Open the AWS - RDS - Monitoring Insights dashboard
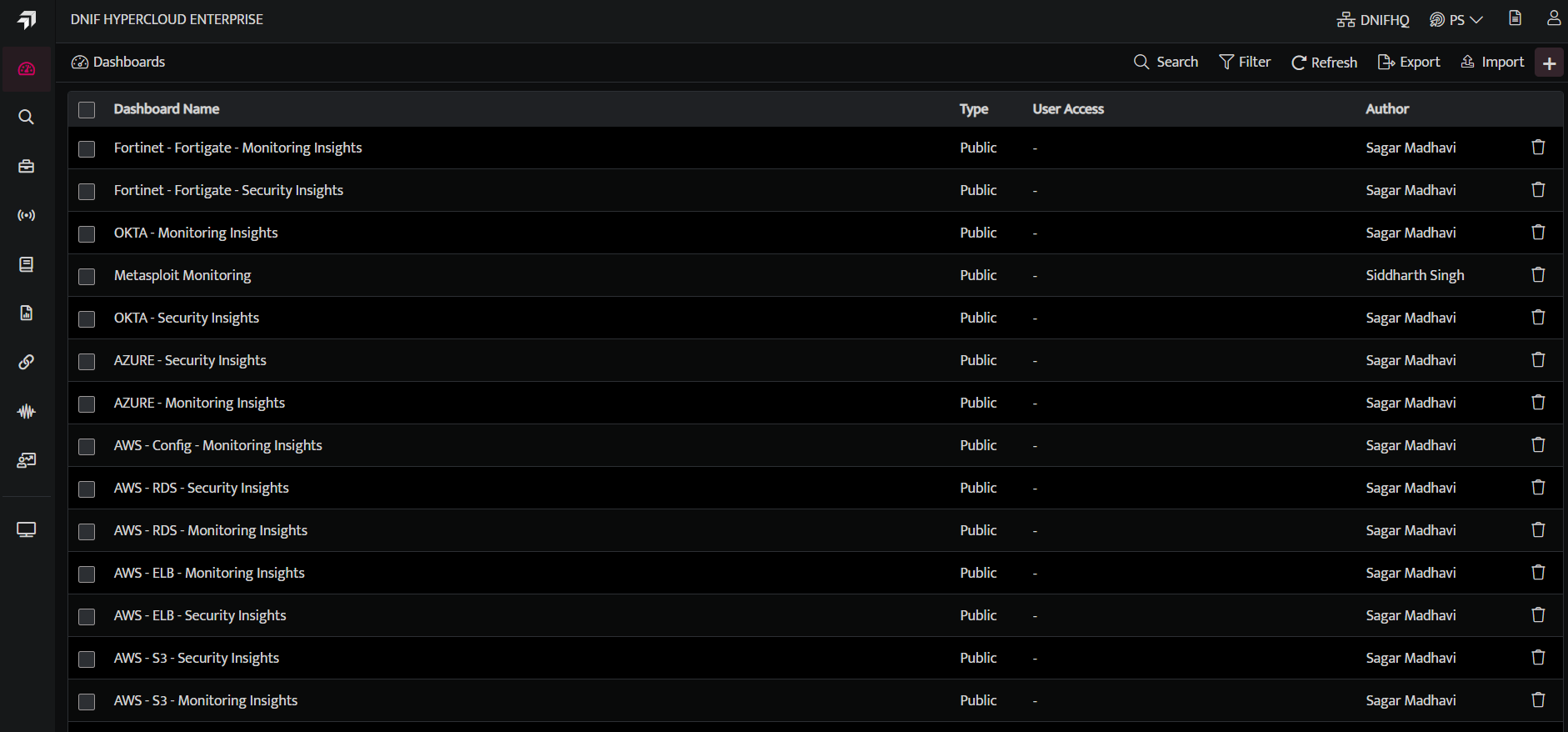Viewport: 1568px width, 732px height. [211, 530]
